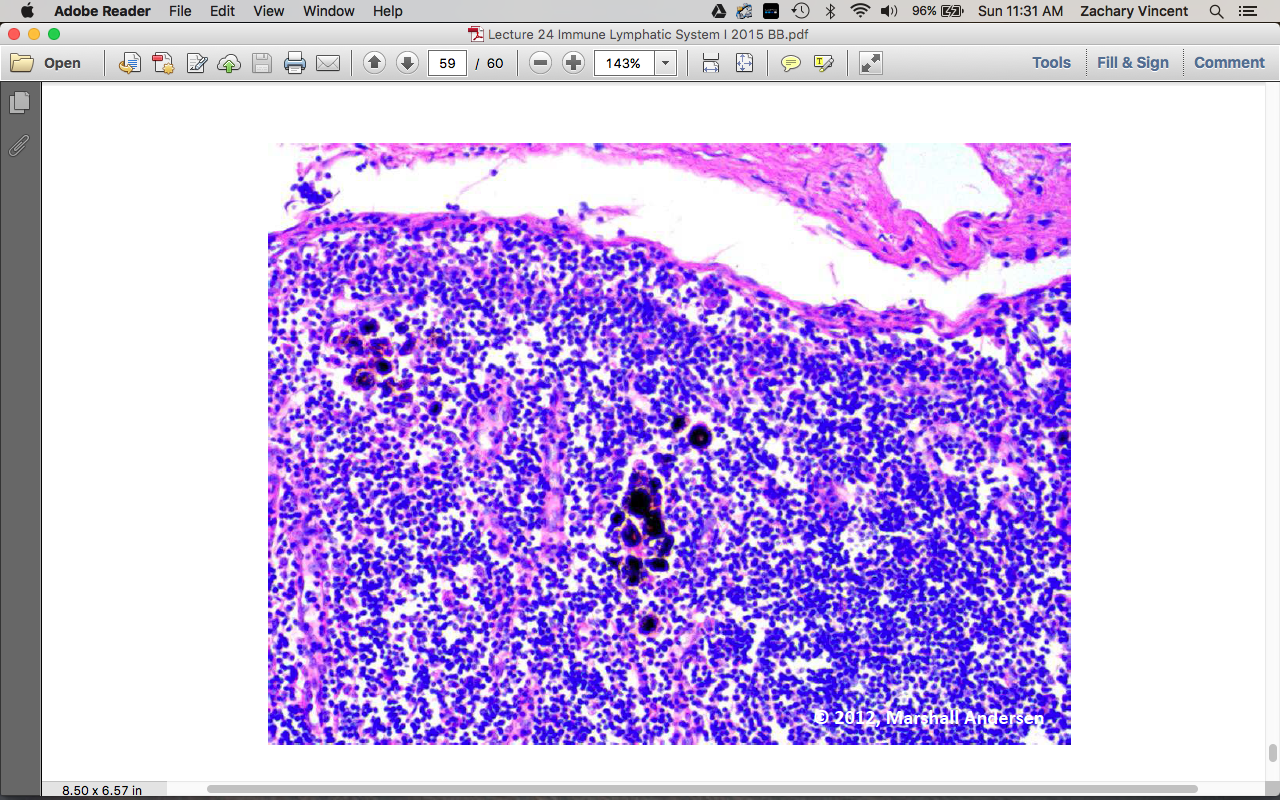Click the user name Zachary Vincent
1280x800 pixels.
pyautogui.click(x=1134, y=11)
